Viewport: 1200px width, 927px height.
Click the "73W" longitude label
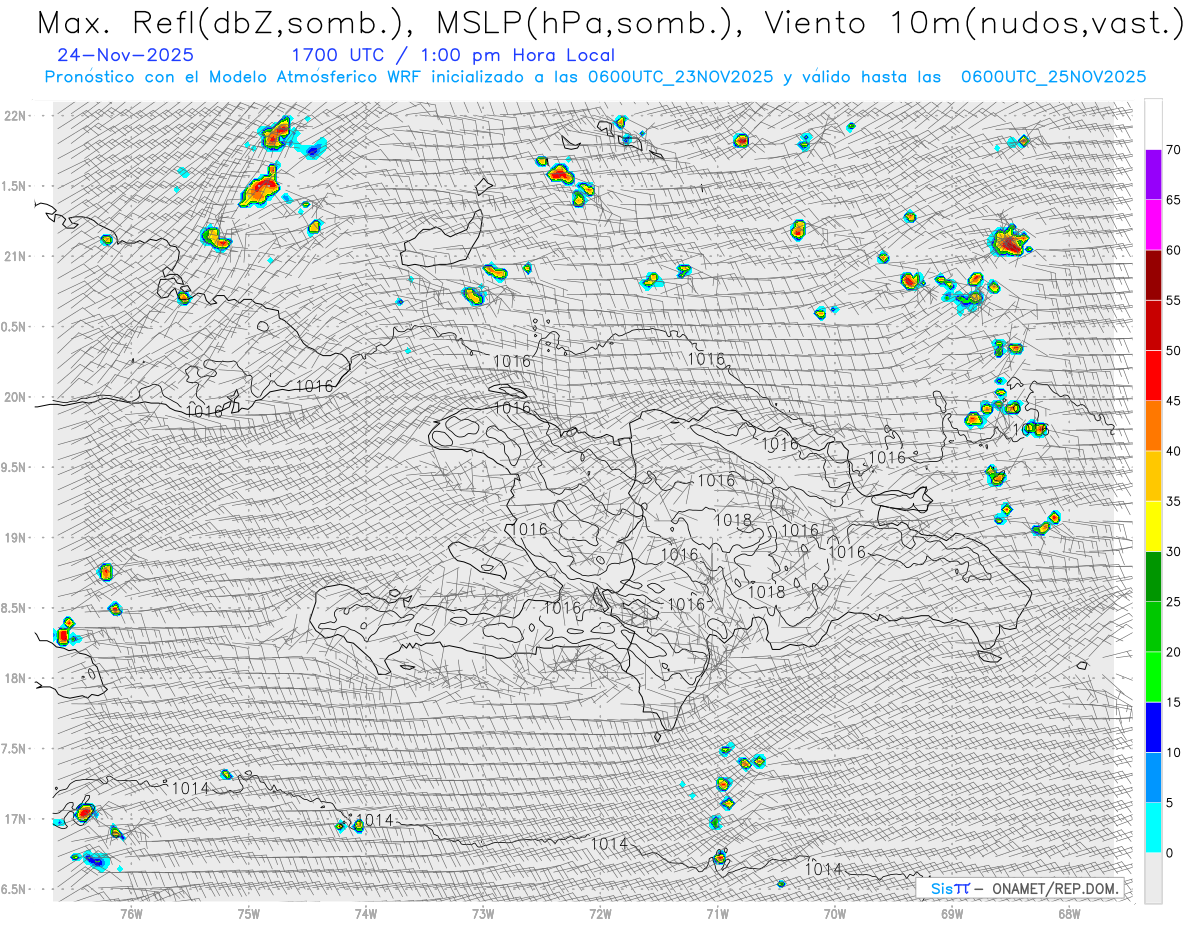pyautogui.click(x=483, y=913)
